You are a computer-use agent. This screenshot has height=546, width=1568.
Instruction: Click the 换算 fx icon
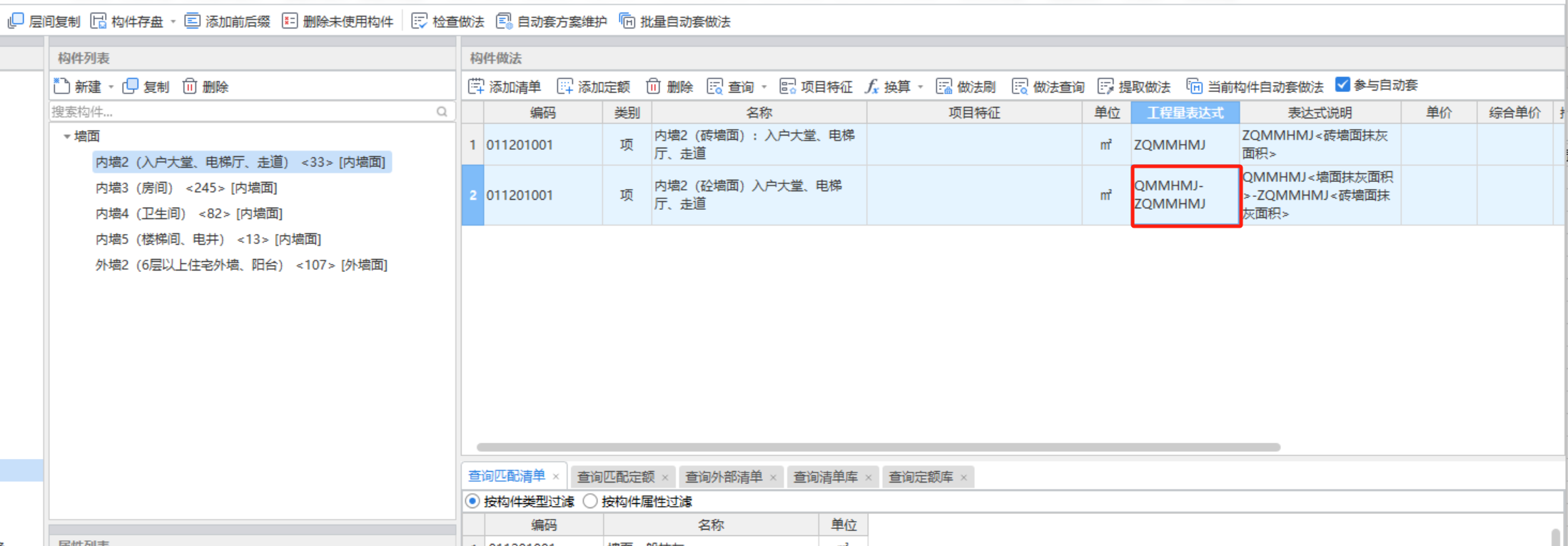click(x=871, y=86)
